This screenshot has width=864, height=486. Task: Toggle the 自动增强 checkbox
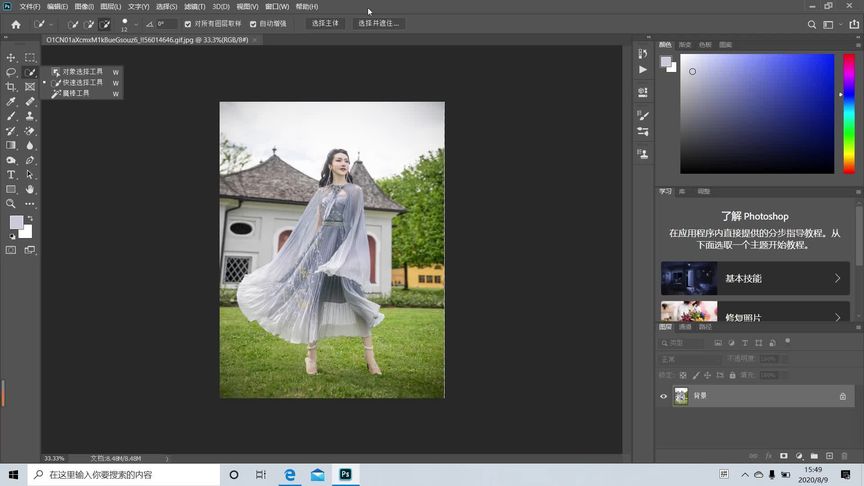click(253, 23)
